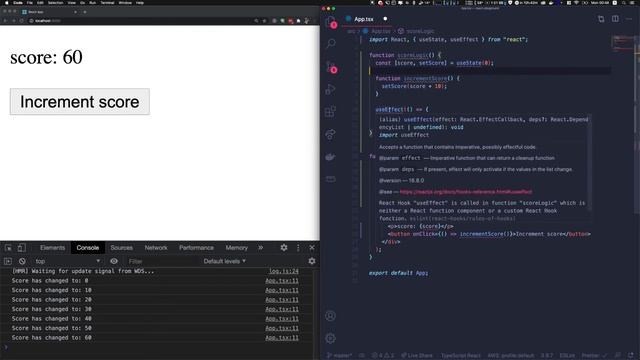The width and height of the screenshot is (640, 360).
Task: Open App.tsx:11 link for 'changed to: 60'
Action: pos(282,338)
